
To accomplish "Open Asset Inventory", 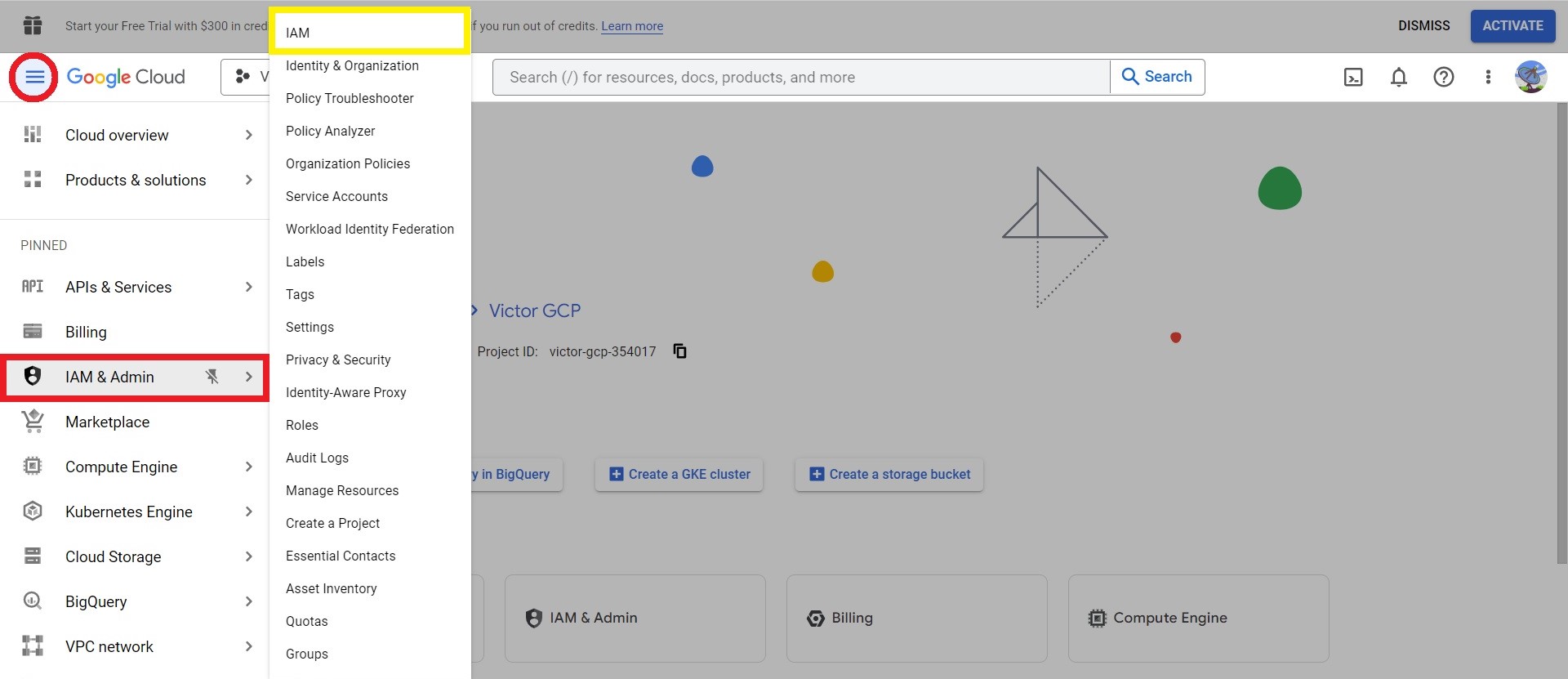I will coord(370,588).
